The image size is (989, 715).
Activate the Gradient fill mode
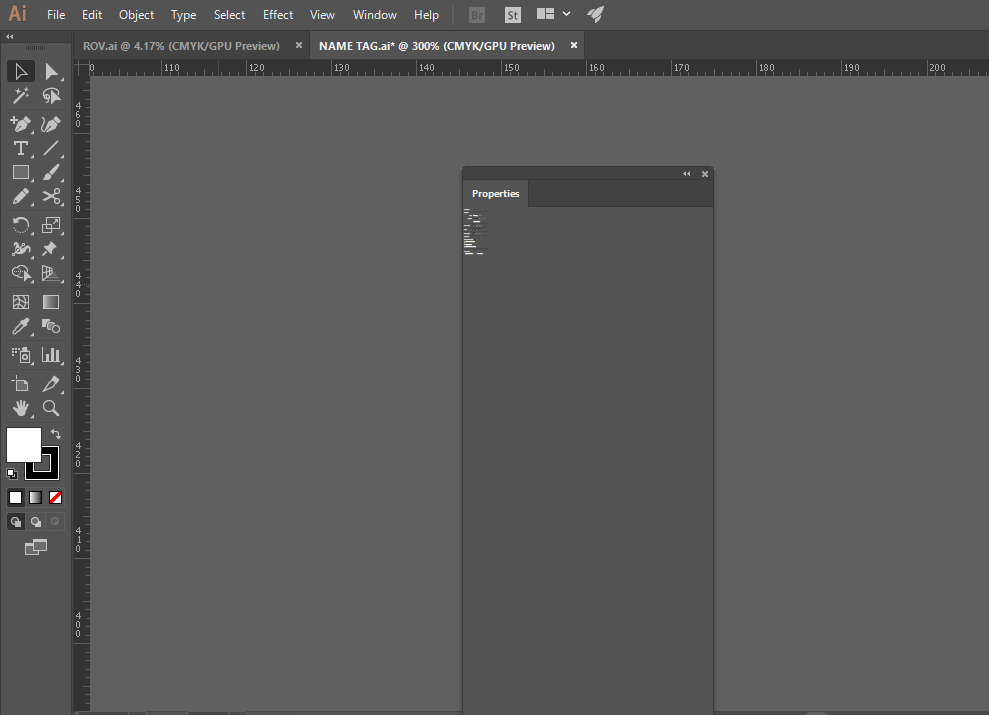pos(35,497)
